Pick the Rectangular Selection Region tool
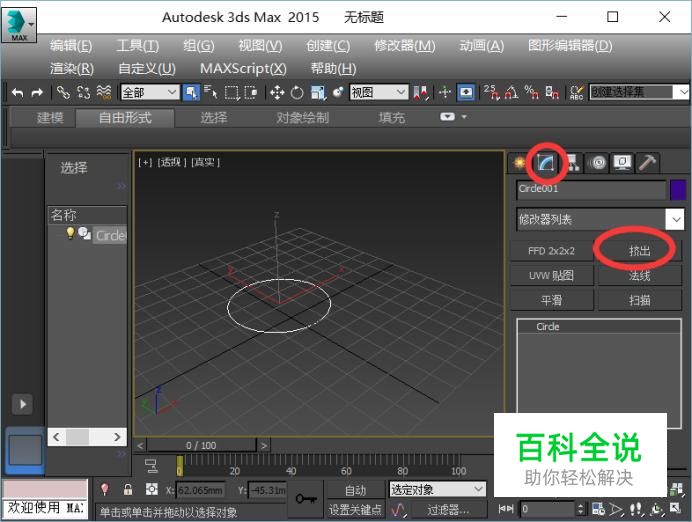The height and width of the screenshot is (522, 692). point(232,93)
